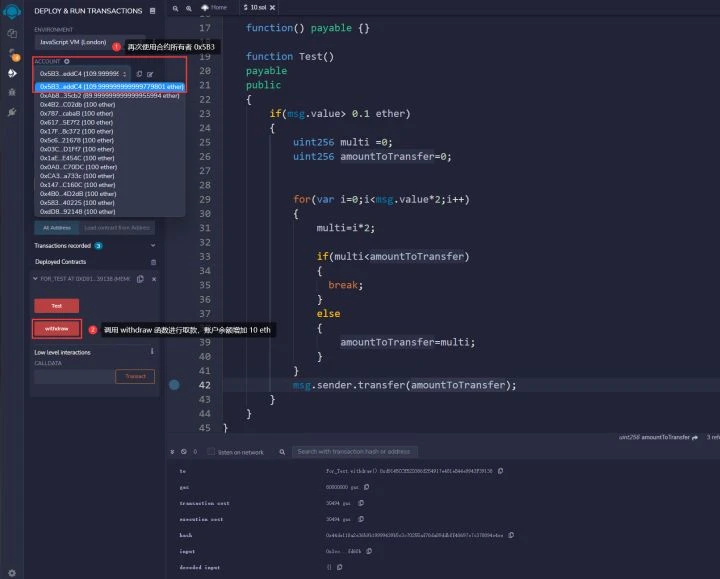Toggle listen on network checkbox
Image resolution: width=720 pixels, height=579 pixels.
tap(211, 452)
